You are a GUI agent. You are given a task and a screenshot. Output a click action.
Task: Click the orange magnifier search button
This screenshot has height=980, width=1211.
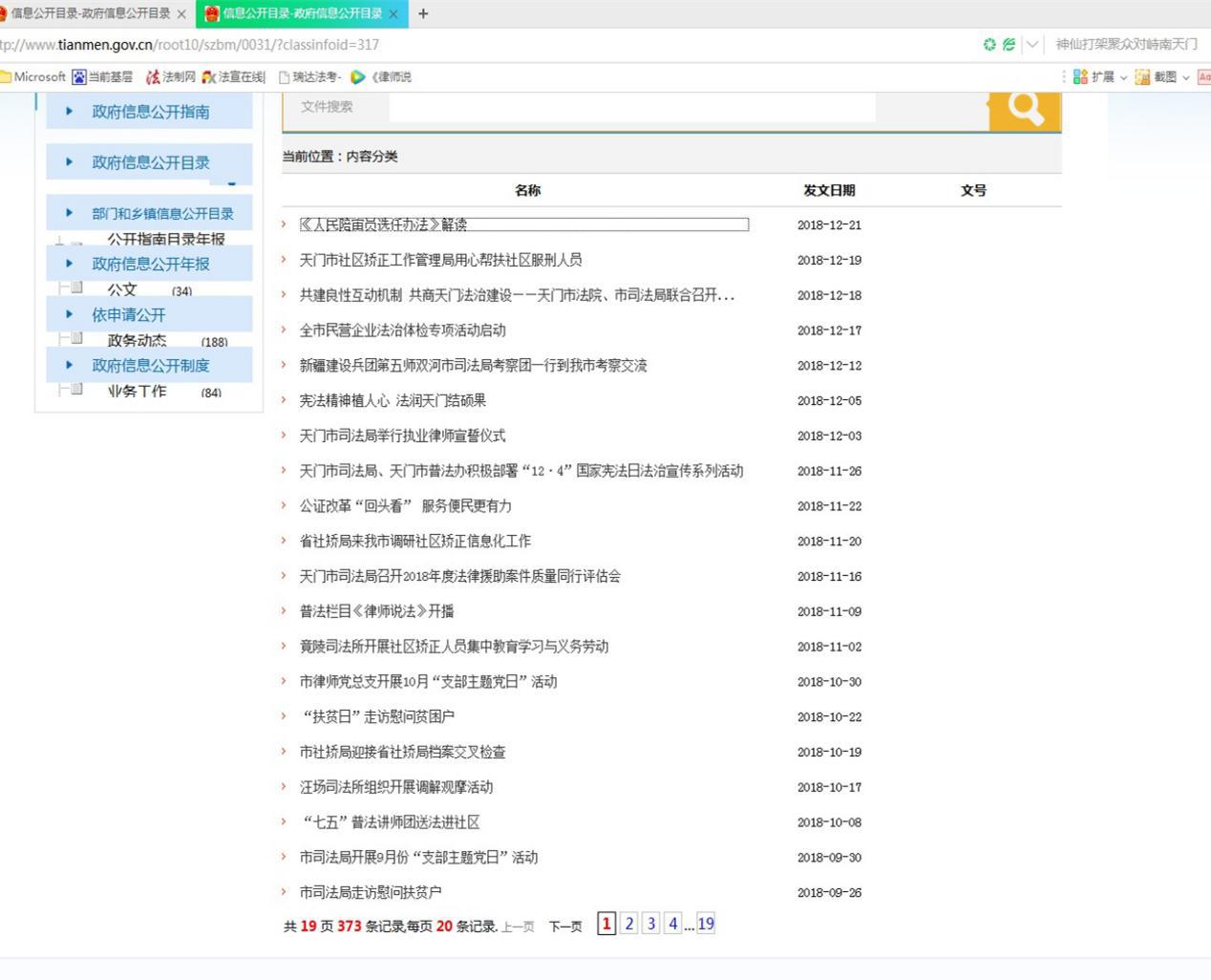point(1025,109)
